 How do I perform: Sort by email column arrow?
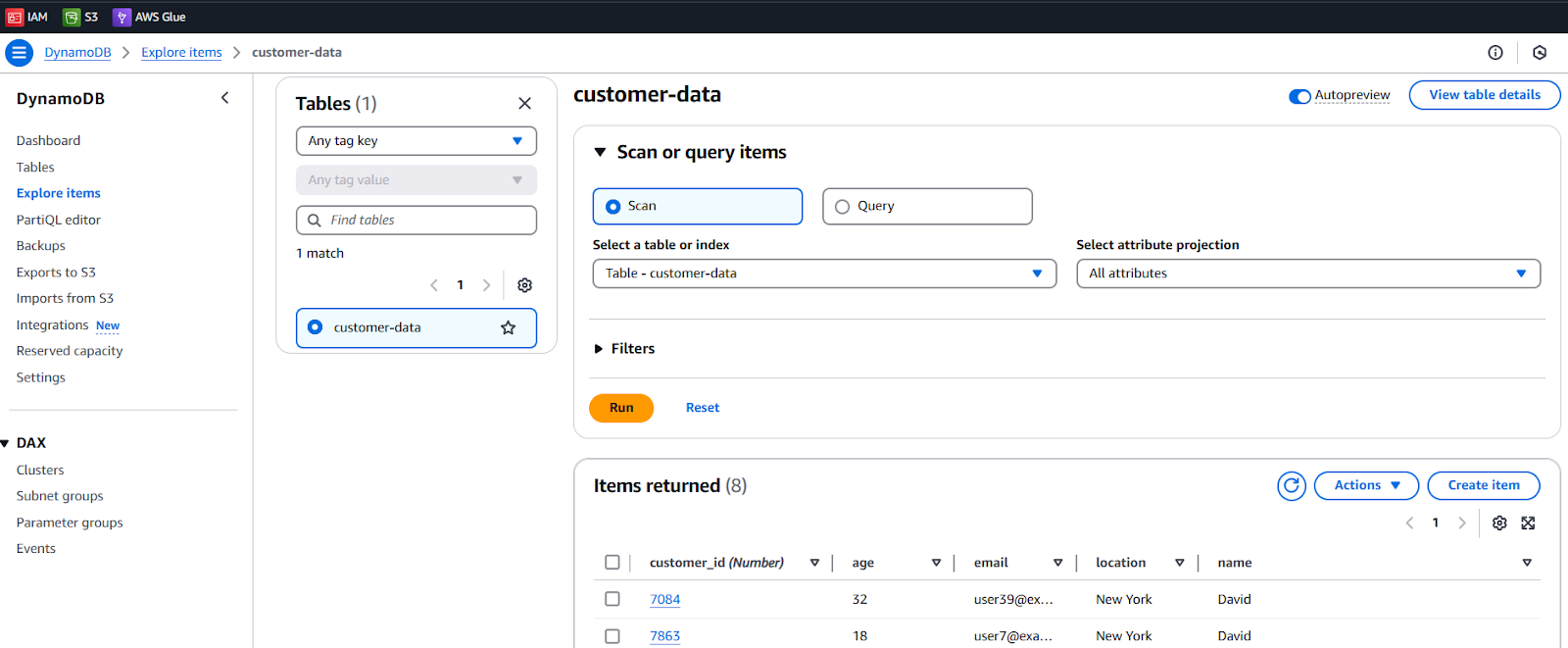[x=1057, y=563]
